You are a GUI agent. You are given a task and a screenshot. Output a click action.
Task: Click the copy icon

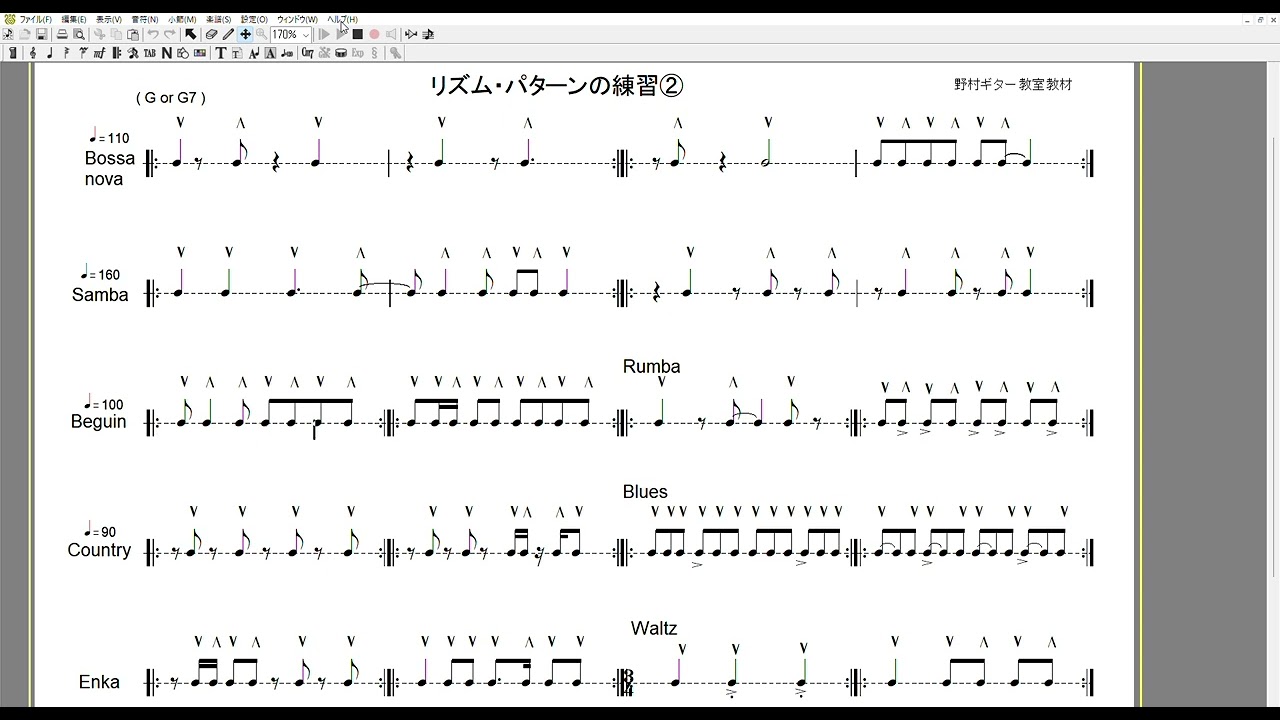[116, 34]
